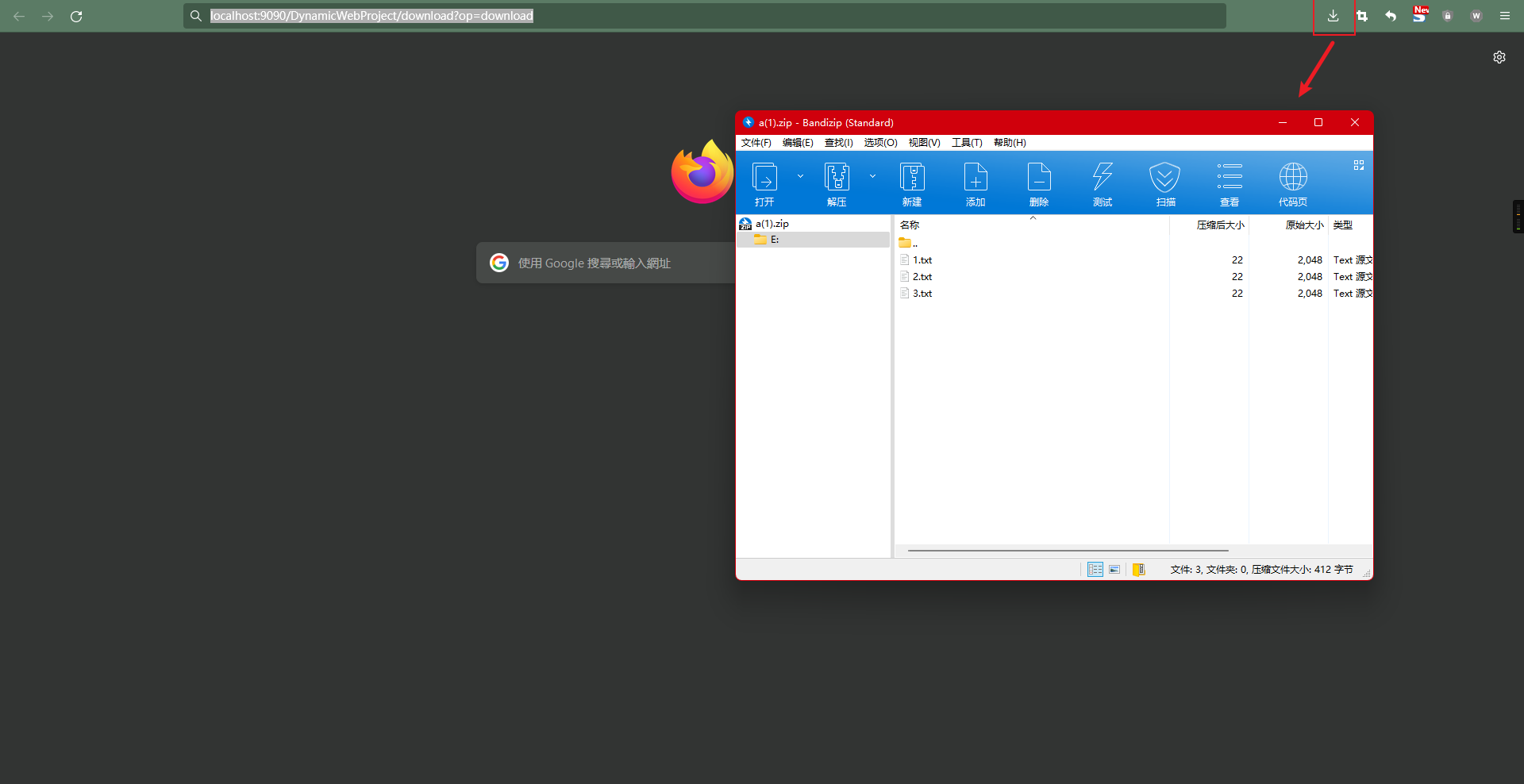
Task: Select file 1.txt in the list
Action: coord(916,260)
